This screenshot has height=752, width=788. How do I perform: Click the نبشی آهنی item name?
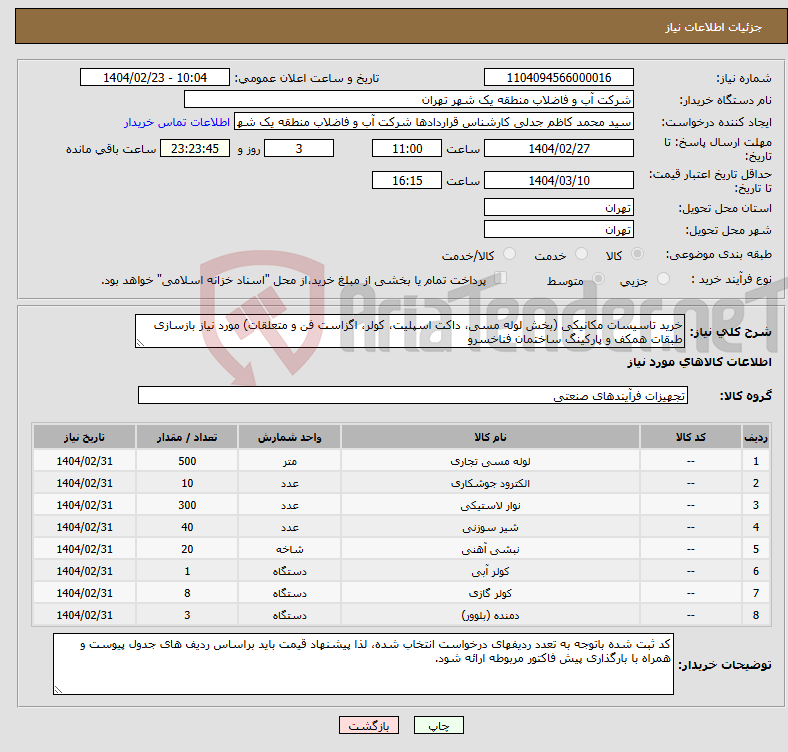point(490,549)
